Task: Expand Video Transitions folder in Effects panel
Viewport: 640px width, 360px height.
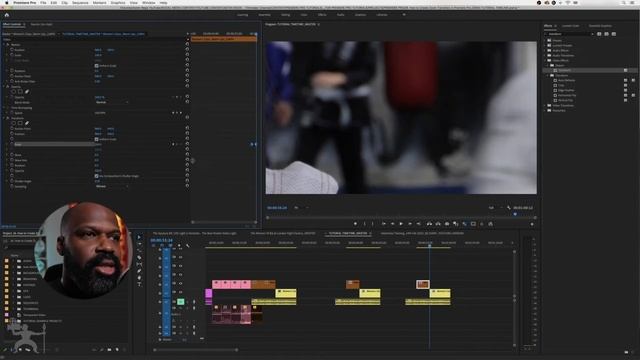Action: (x=545, y=105)
